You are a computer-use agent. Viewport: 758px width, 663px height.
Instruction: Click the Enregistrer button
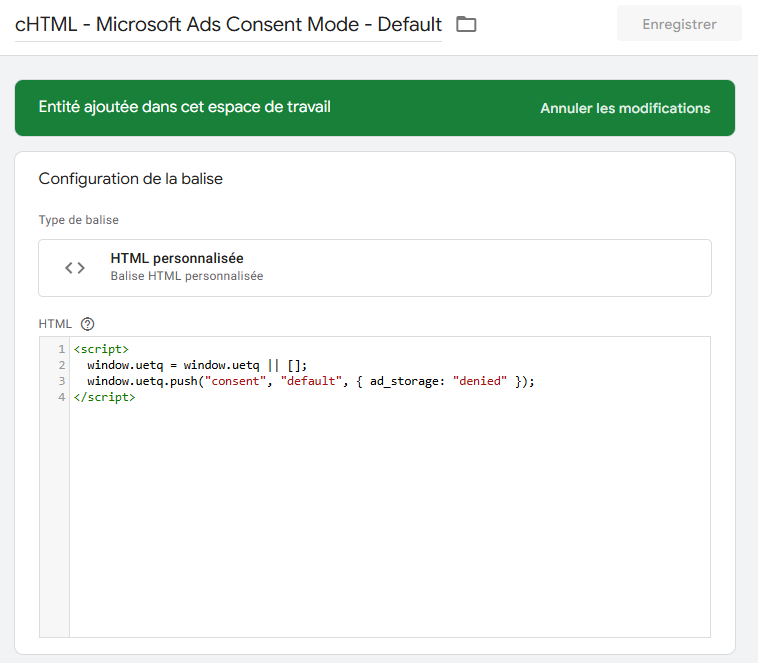click(679, 23)
